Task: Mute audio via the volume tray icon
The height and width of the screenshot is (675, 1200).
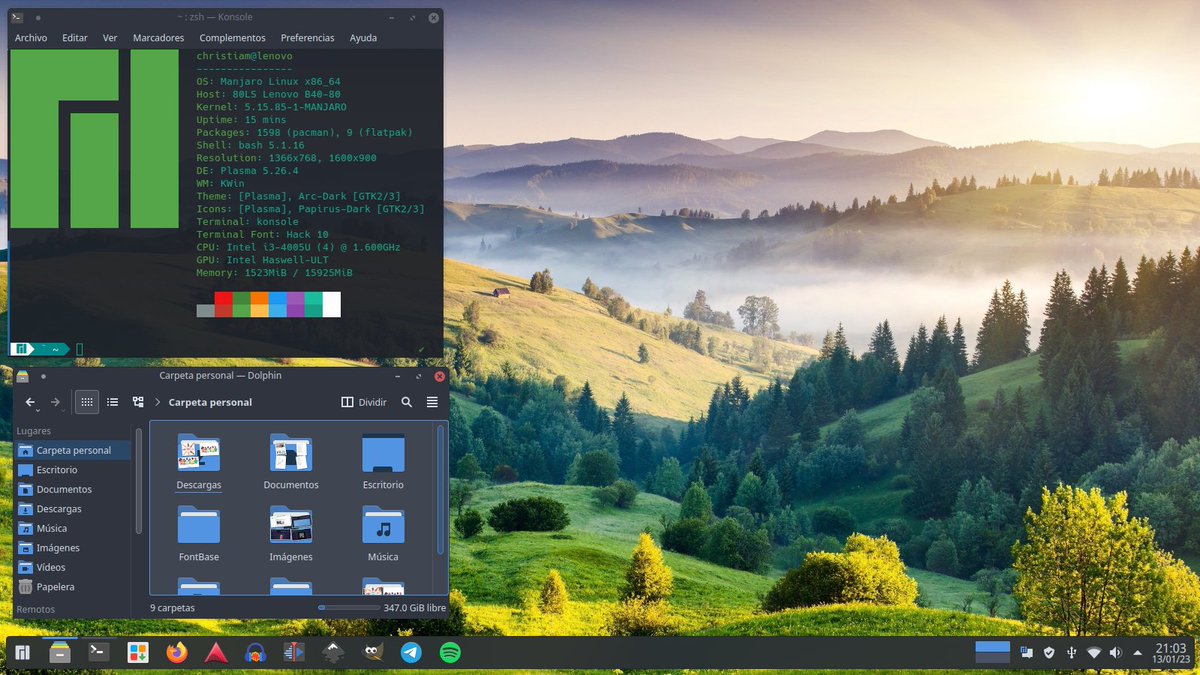Action: [1115, 651]
